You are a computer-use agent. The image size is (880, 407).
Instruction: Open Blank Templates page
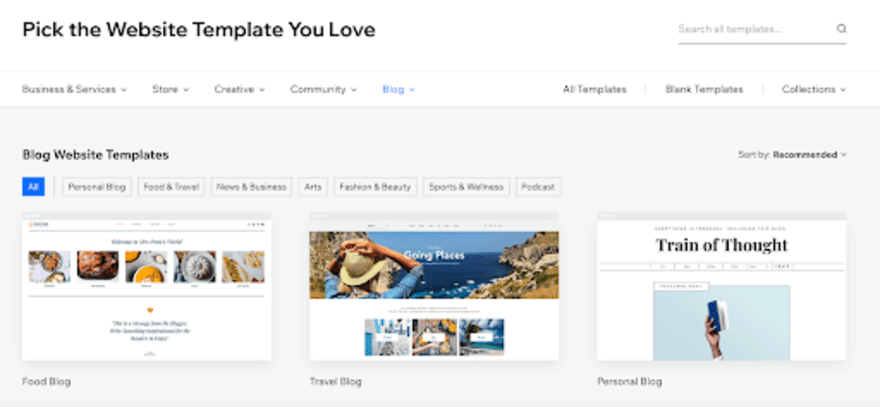pyautogui.click(x=704, y=89)
